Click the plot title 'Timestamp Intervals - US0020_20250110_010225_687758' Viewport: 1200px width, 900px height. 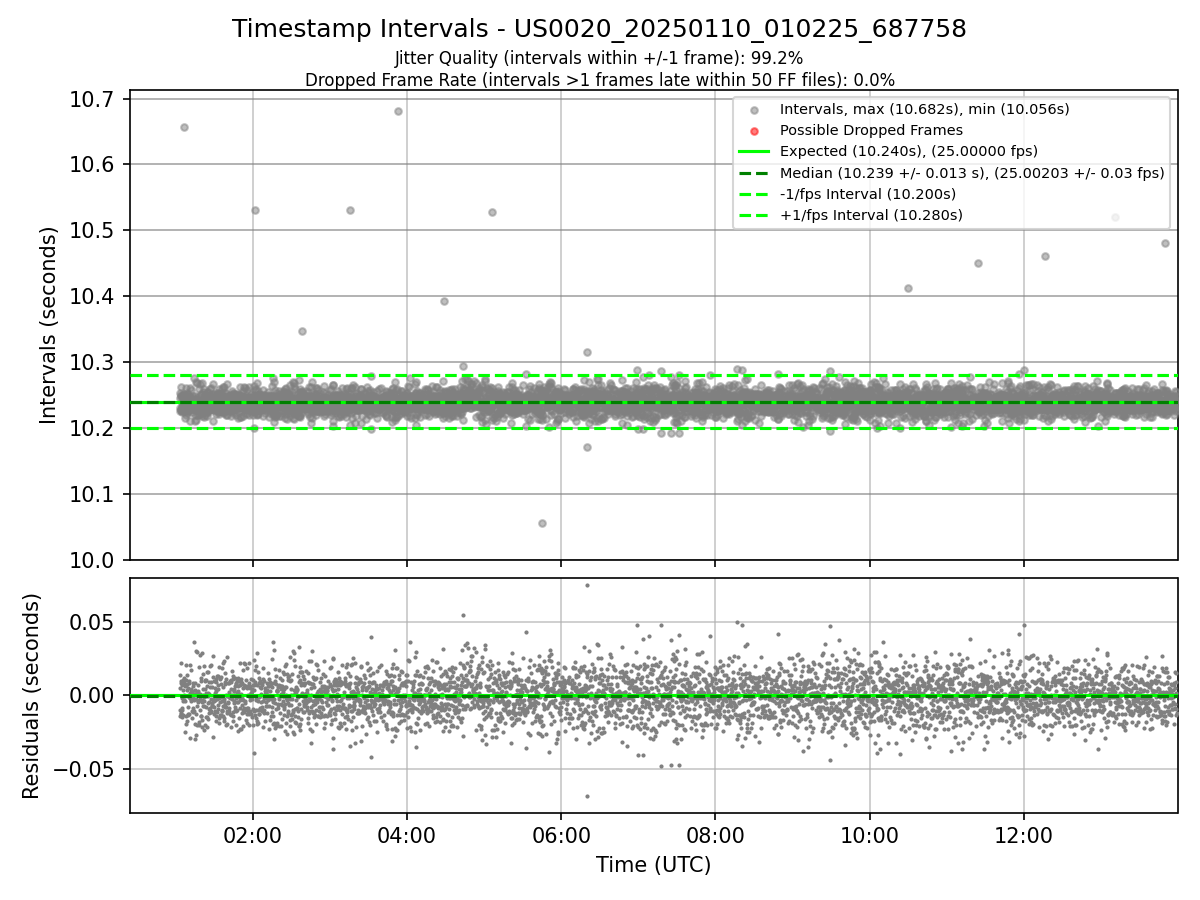[x=599, y=29]
